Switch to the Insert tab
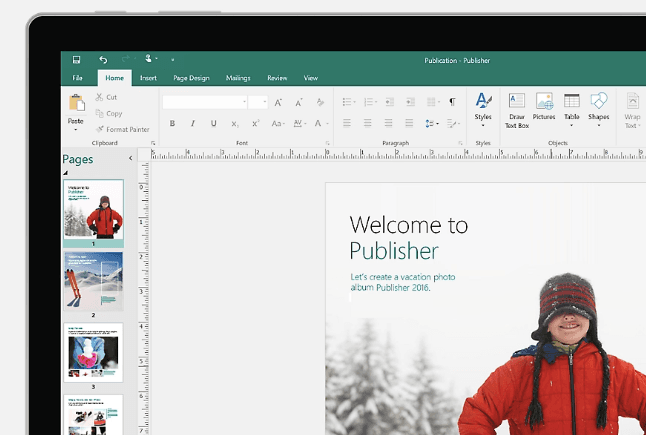The image size is (646, 435). pos(148,78)
